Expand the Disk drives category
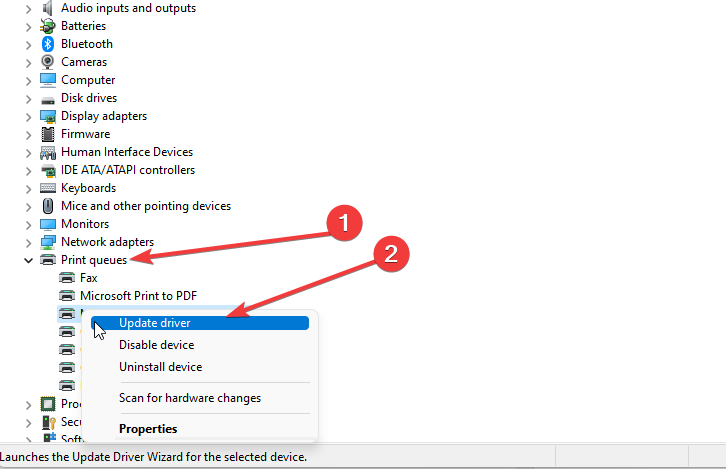This screenshot has height=469, width=726. 28,99
